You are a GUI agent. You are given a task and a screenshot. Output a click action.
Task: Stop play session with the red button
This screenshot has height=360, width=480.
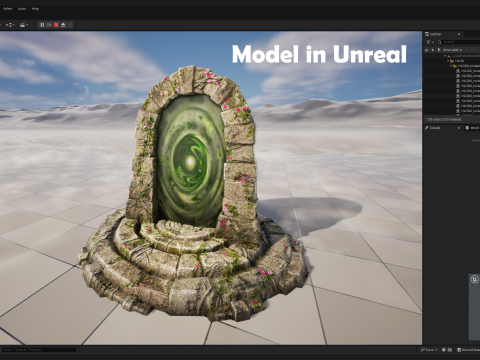[56, 25]
